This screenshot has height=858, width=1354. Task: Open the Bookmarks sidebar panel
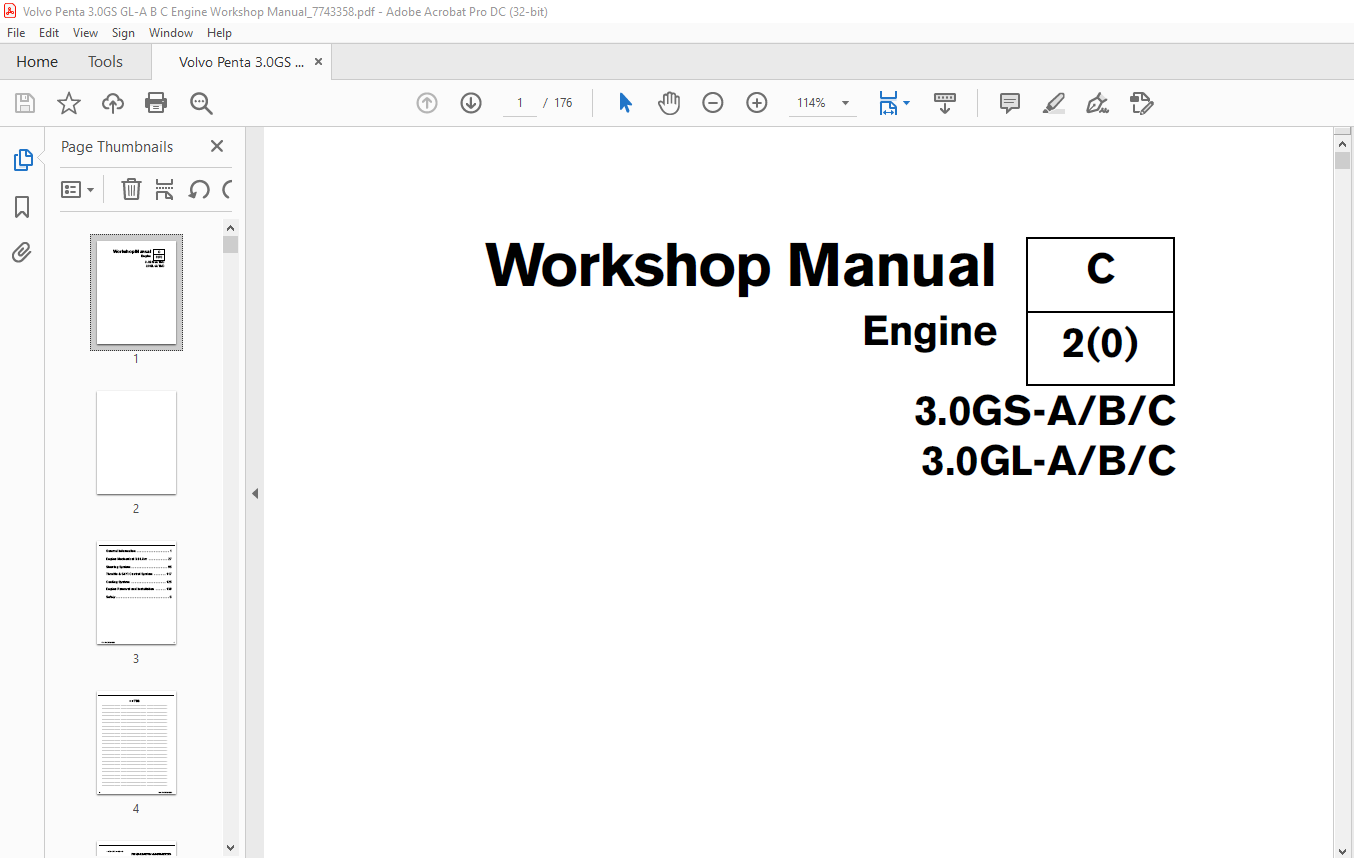tap(22, 207)
